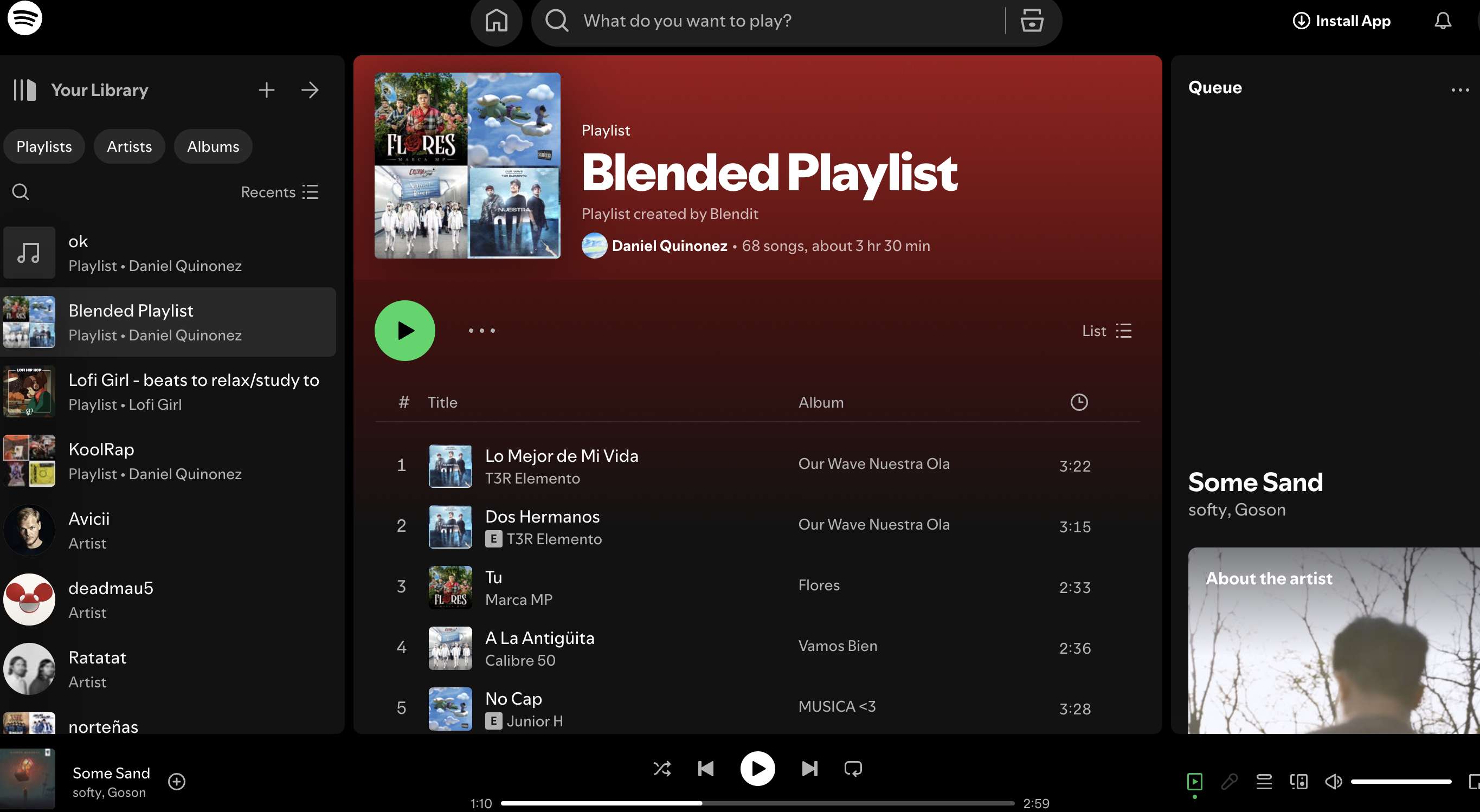Toggle the Now Playing view button
Image resolution: width=1480 pixels, height=812 pixels.
(x=1194, y=782)
